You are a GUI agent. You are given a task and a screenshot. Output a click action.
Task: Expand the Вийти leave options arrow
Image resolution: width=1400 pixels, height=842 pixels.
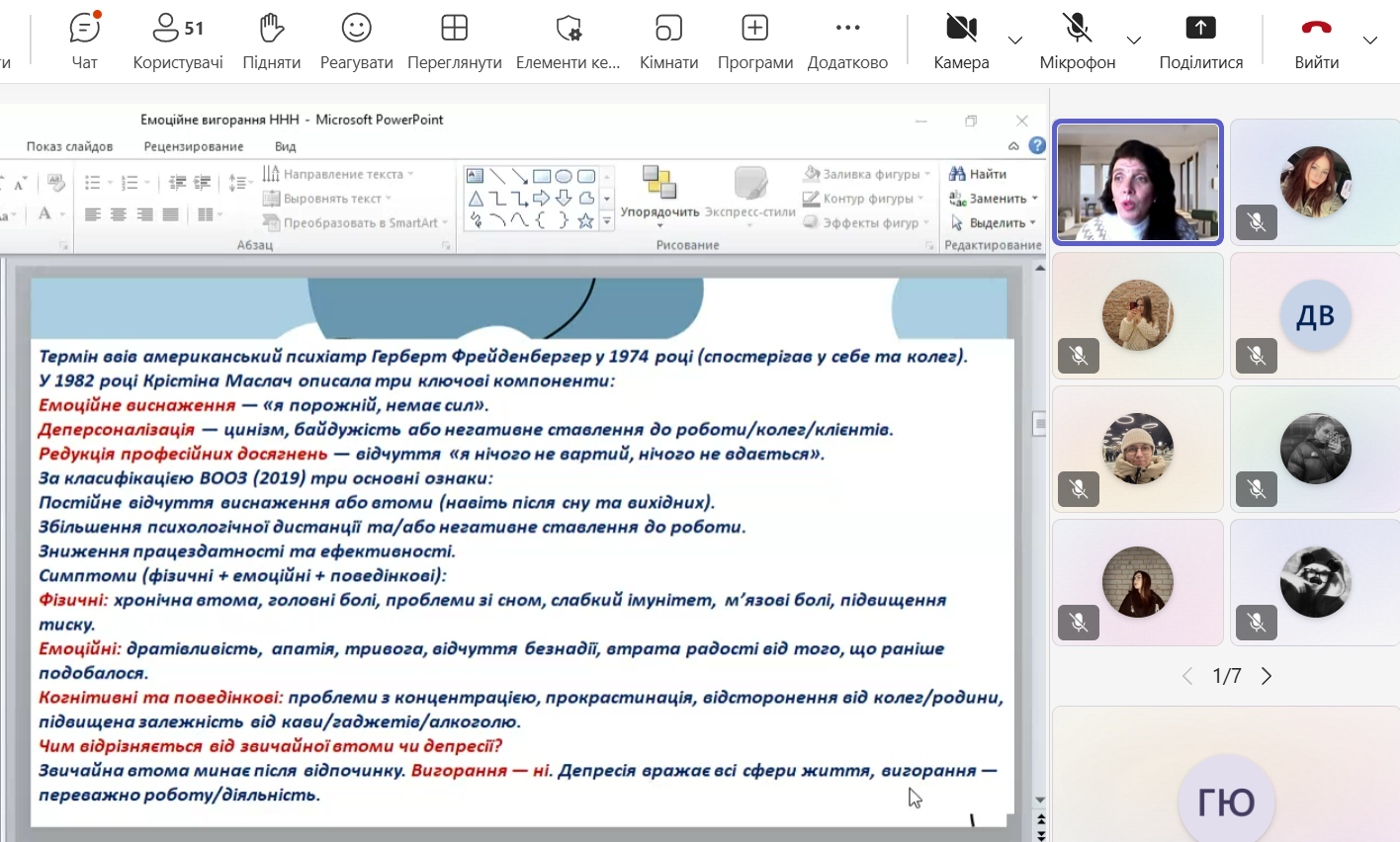[x=1370, y=41]
